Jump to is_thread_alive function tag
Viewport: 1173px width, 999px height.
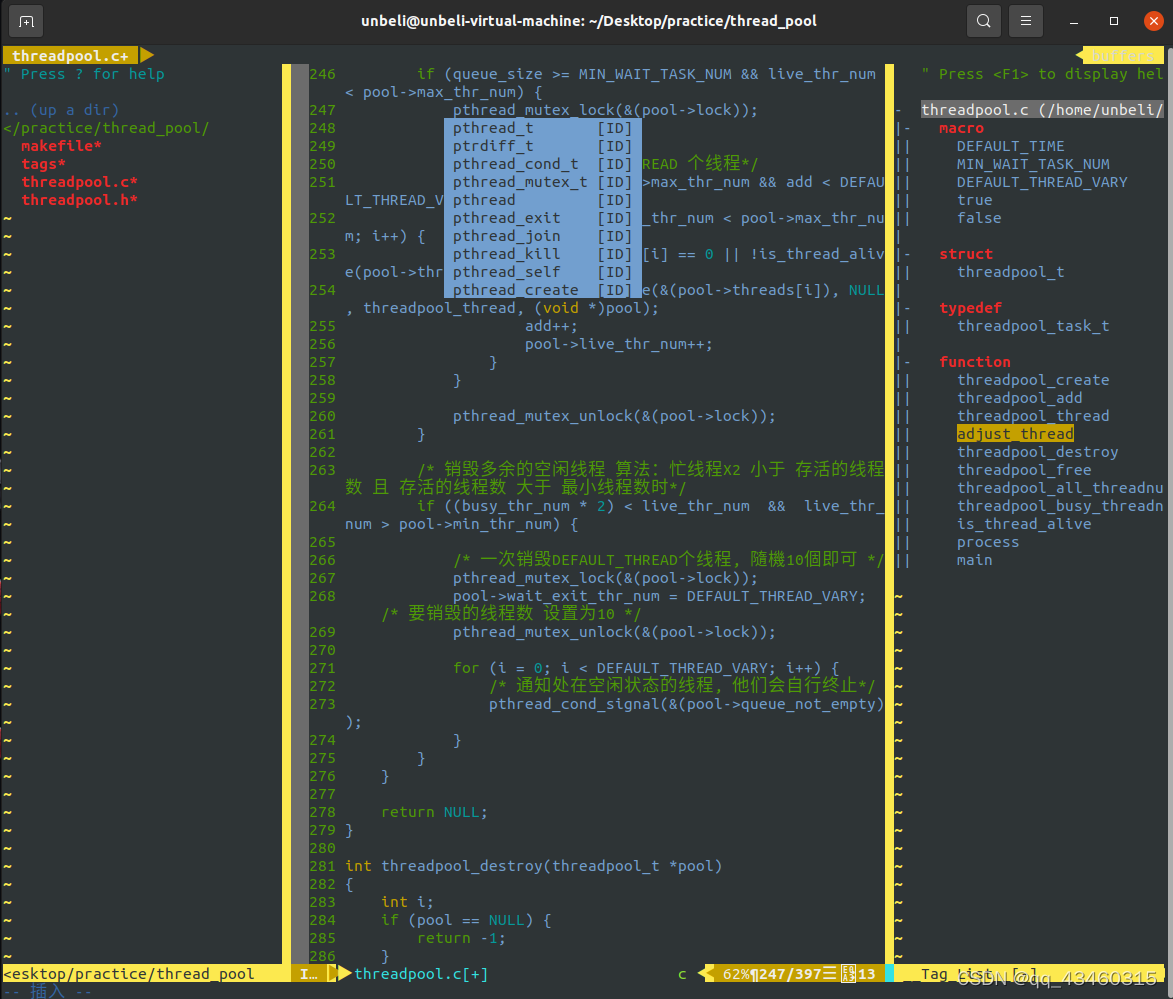[1024, 523]
